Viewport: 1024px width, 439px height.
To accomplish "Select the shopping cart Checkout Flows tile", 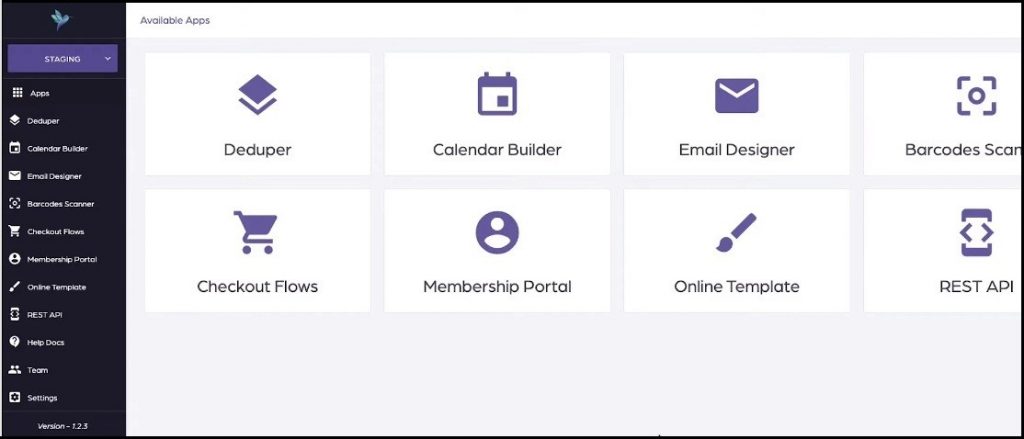I will point(257,251).
